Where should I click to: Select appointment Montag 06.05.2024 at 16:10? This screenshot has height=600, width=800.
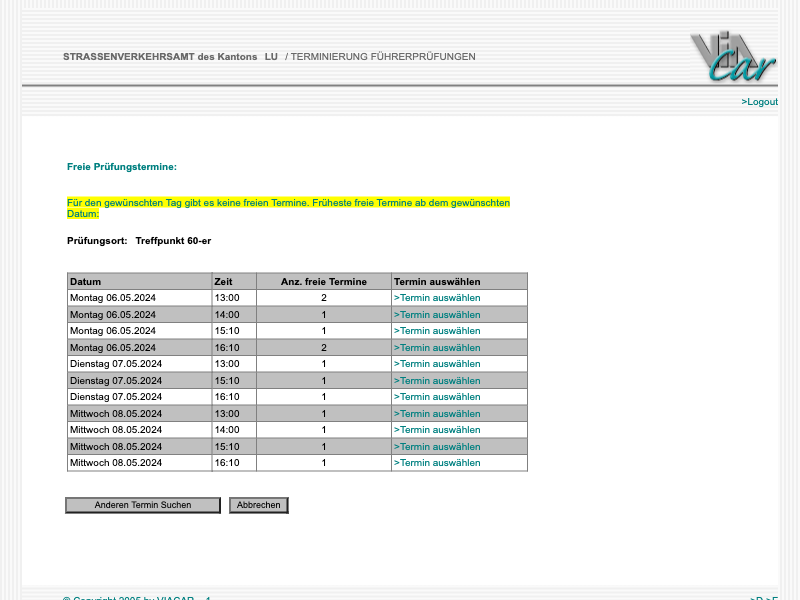point(437,348)
